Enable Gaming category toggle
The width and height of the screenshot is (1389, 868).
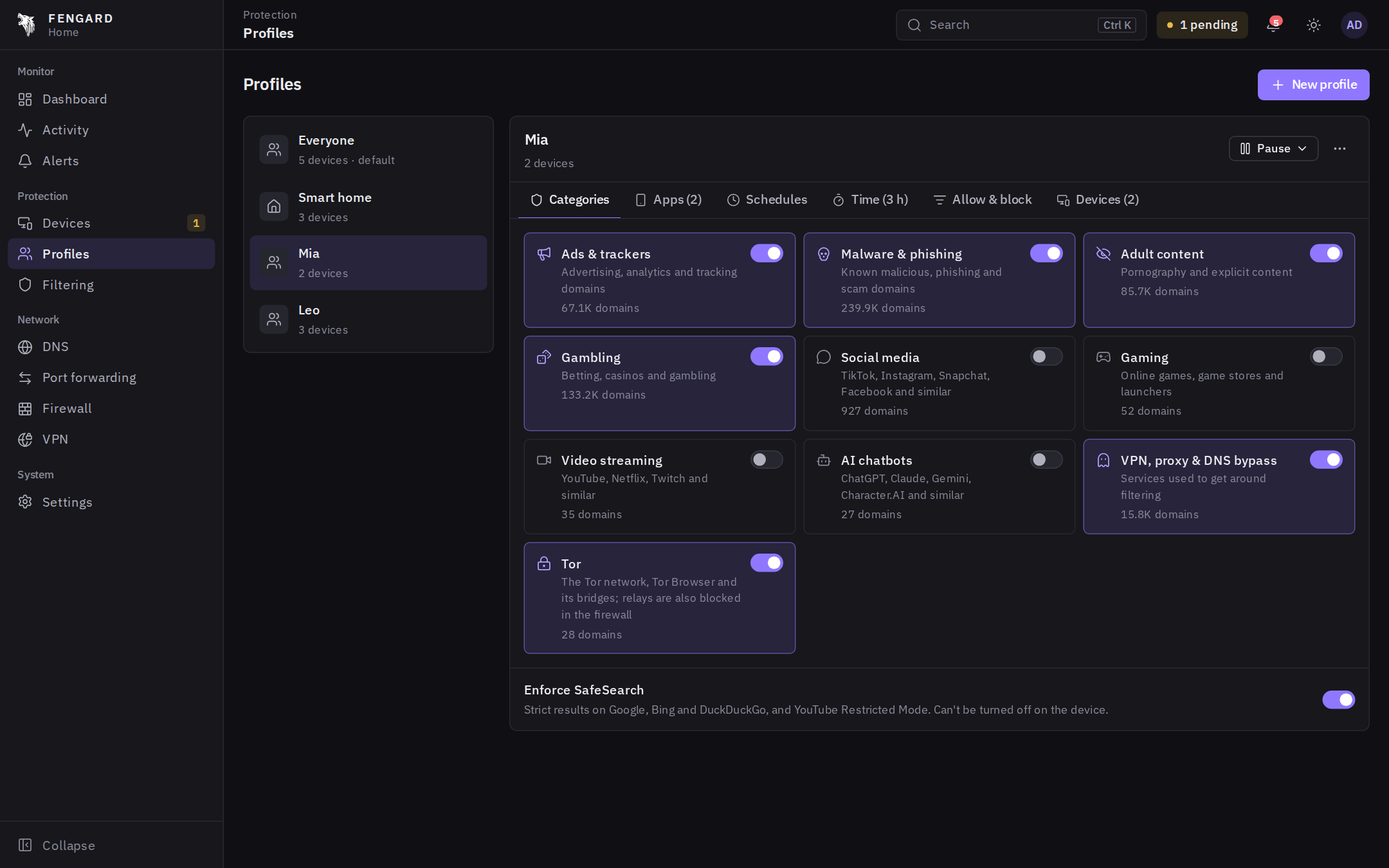1326,356
